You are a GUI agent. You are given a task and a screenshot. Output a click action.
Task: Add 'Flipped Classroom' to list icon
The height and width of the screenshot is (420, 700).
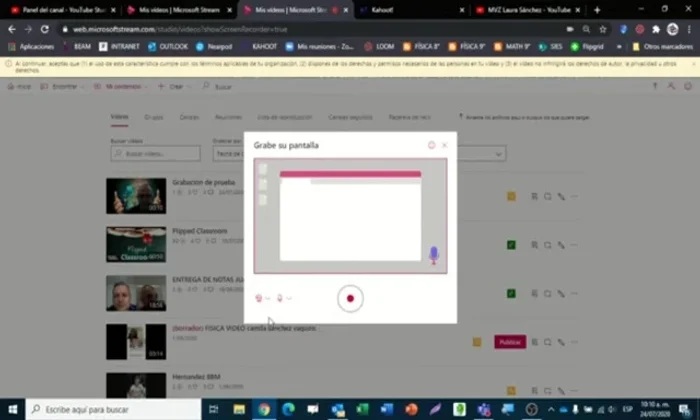pyautogui.click(x=534, y=245)
